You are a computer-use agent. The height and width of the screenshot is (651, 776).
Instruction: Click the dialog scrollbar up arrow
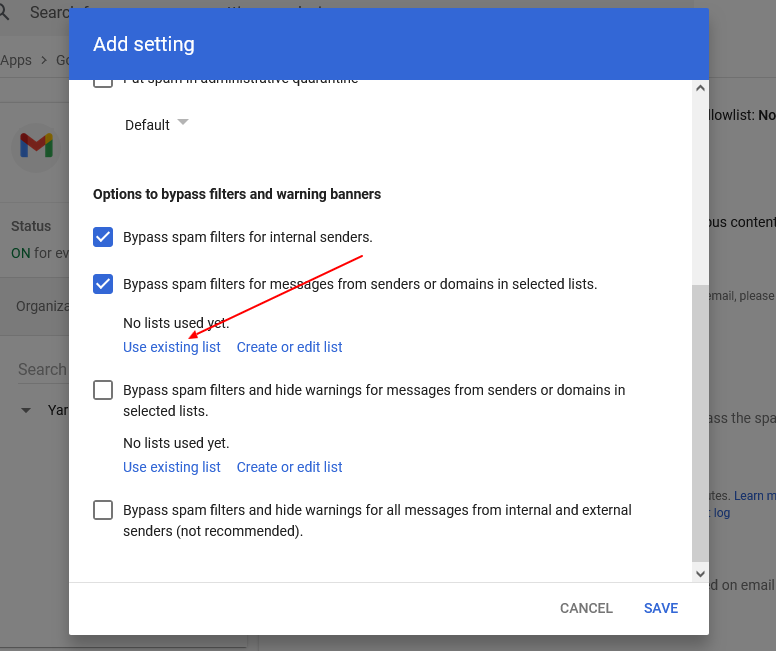(700, 89)
